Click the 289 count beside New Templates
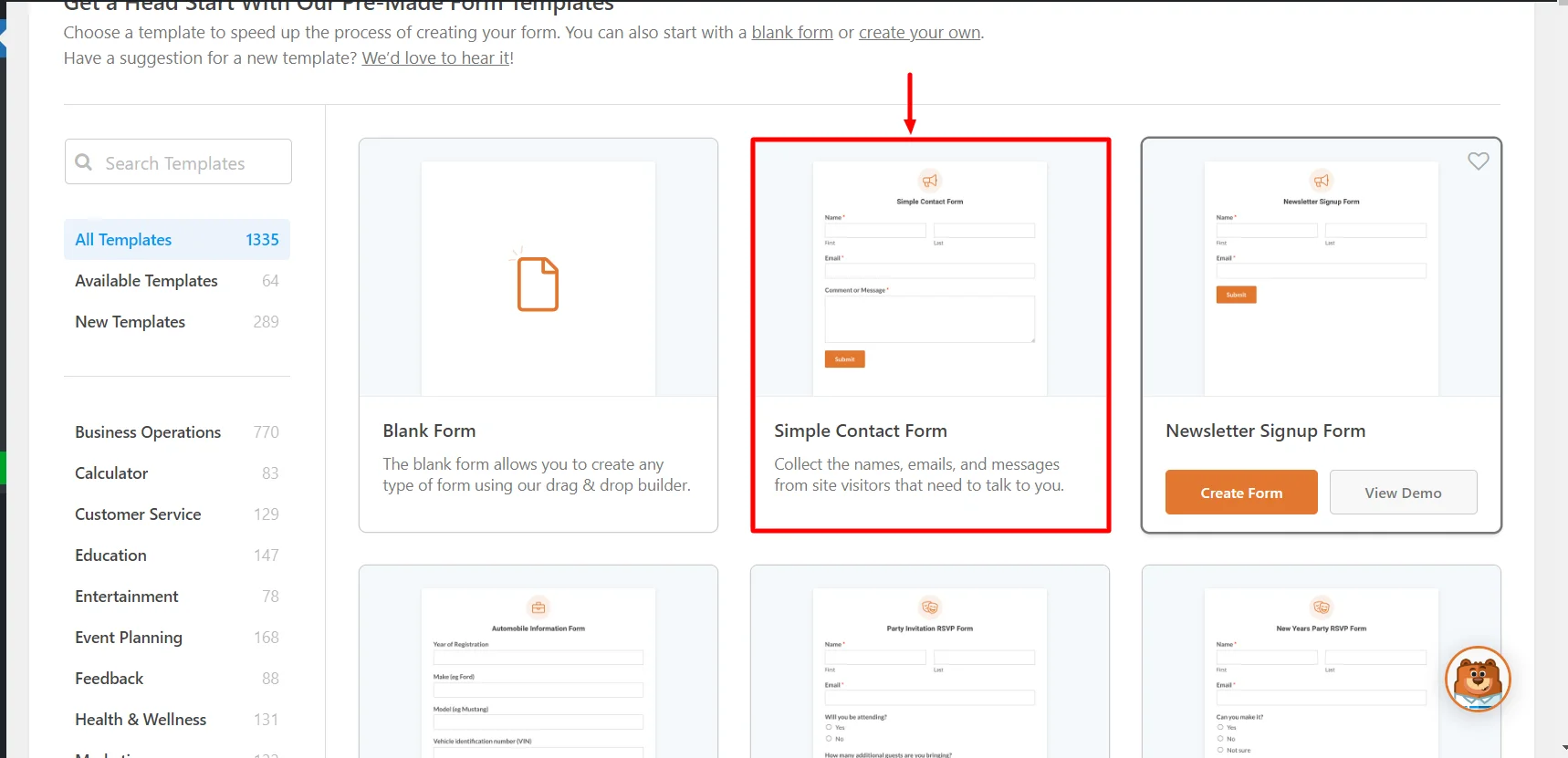Image resolution: width=1568 pixels, height=758 pixels. click(x=267, y=321)
